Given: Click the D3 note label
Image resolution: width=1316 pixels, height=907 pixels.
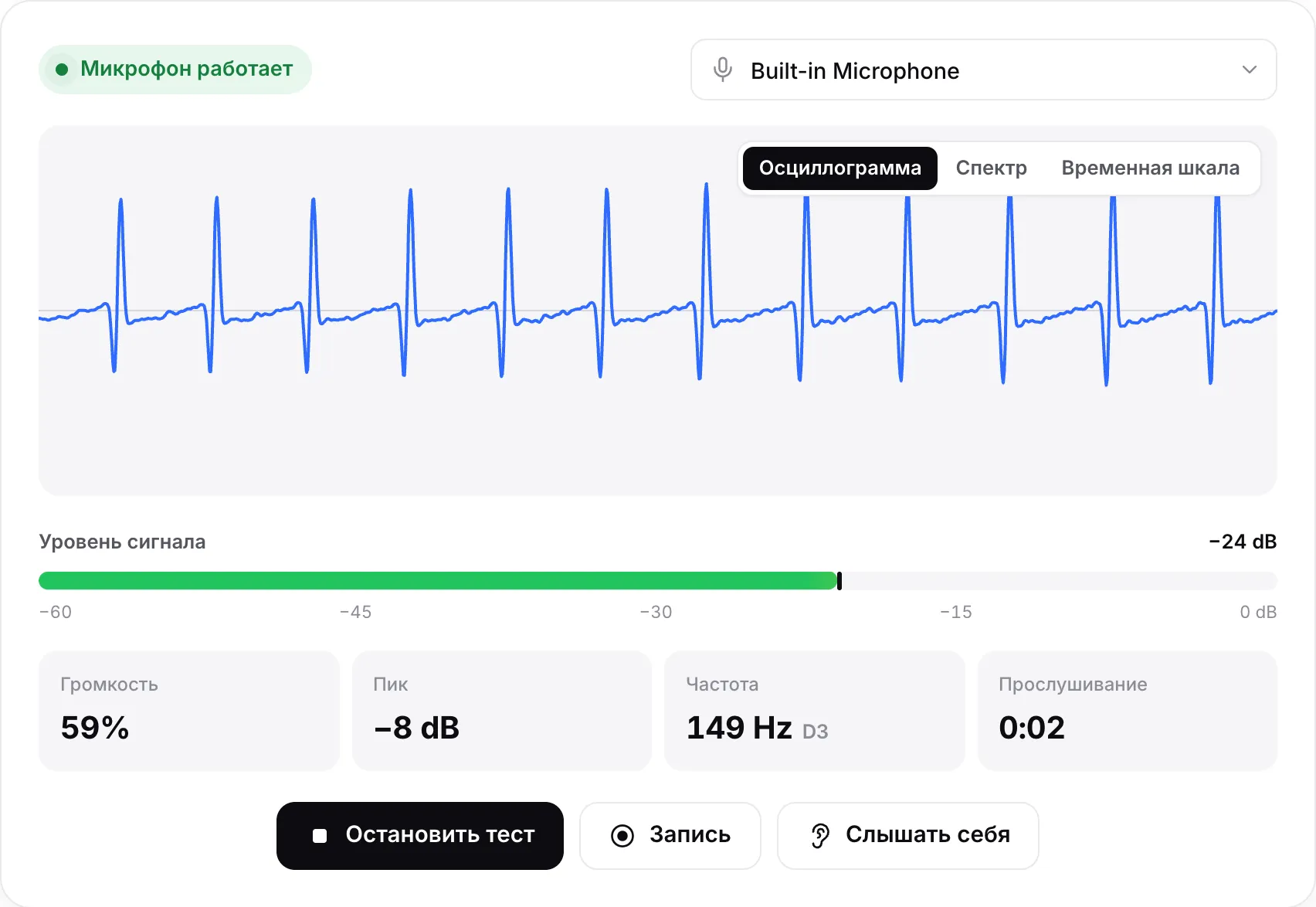Looking at the screenshot, I should pos(816,732).
